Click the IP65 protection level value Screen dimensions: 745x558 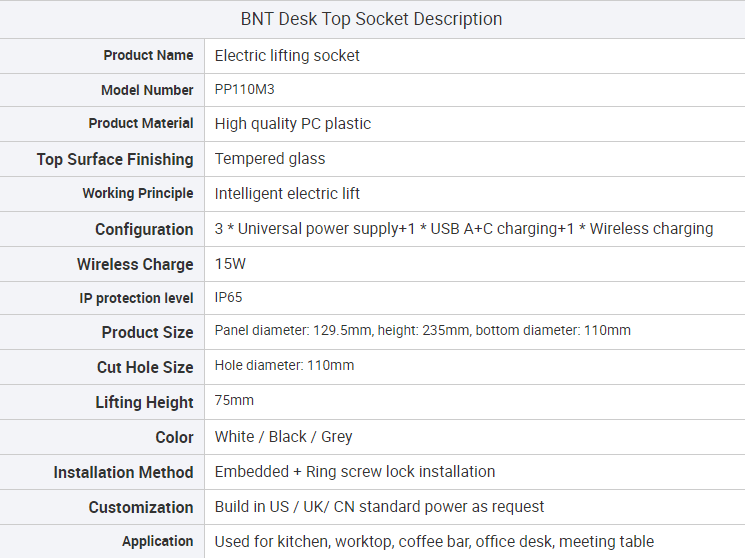[229, 298]
